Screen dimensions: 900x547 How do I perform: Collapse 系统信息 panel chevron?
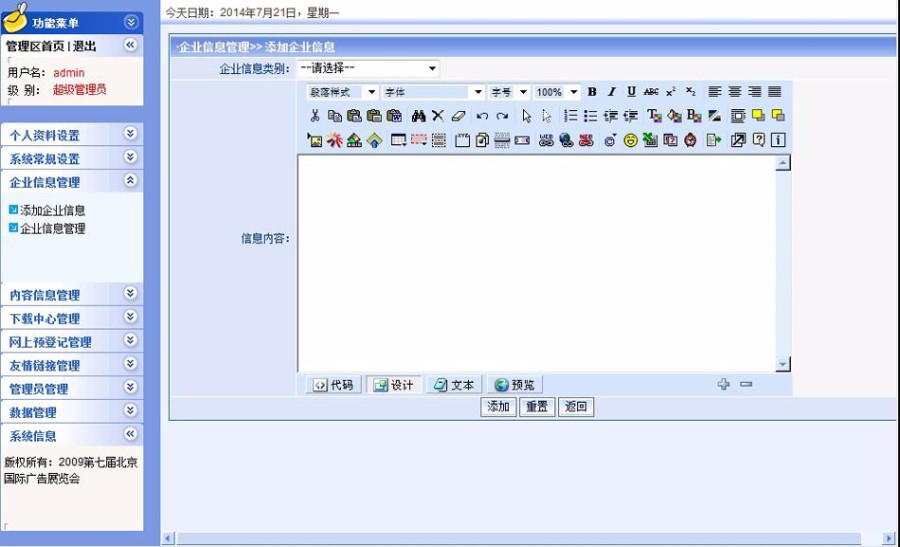click(x=131, y=435)
